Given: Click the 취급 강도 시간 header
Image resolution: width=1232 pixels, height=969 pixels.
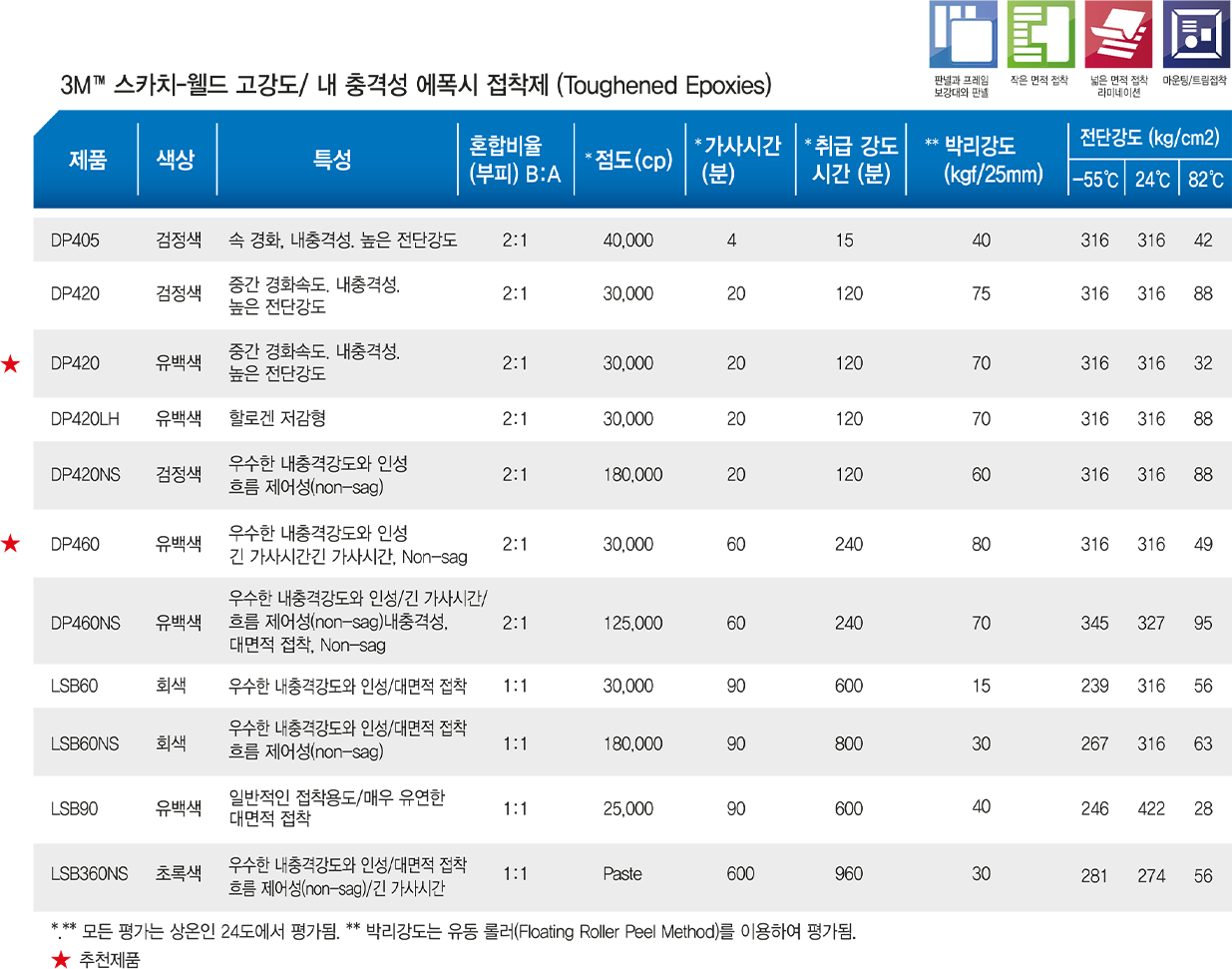Looking at the screenshot, I should (851, 160).
